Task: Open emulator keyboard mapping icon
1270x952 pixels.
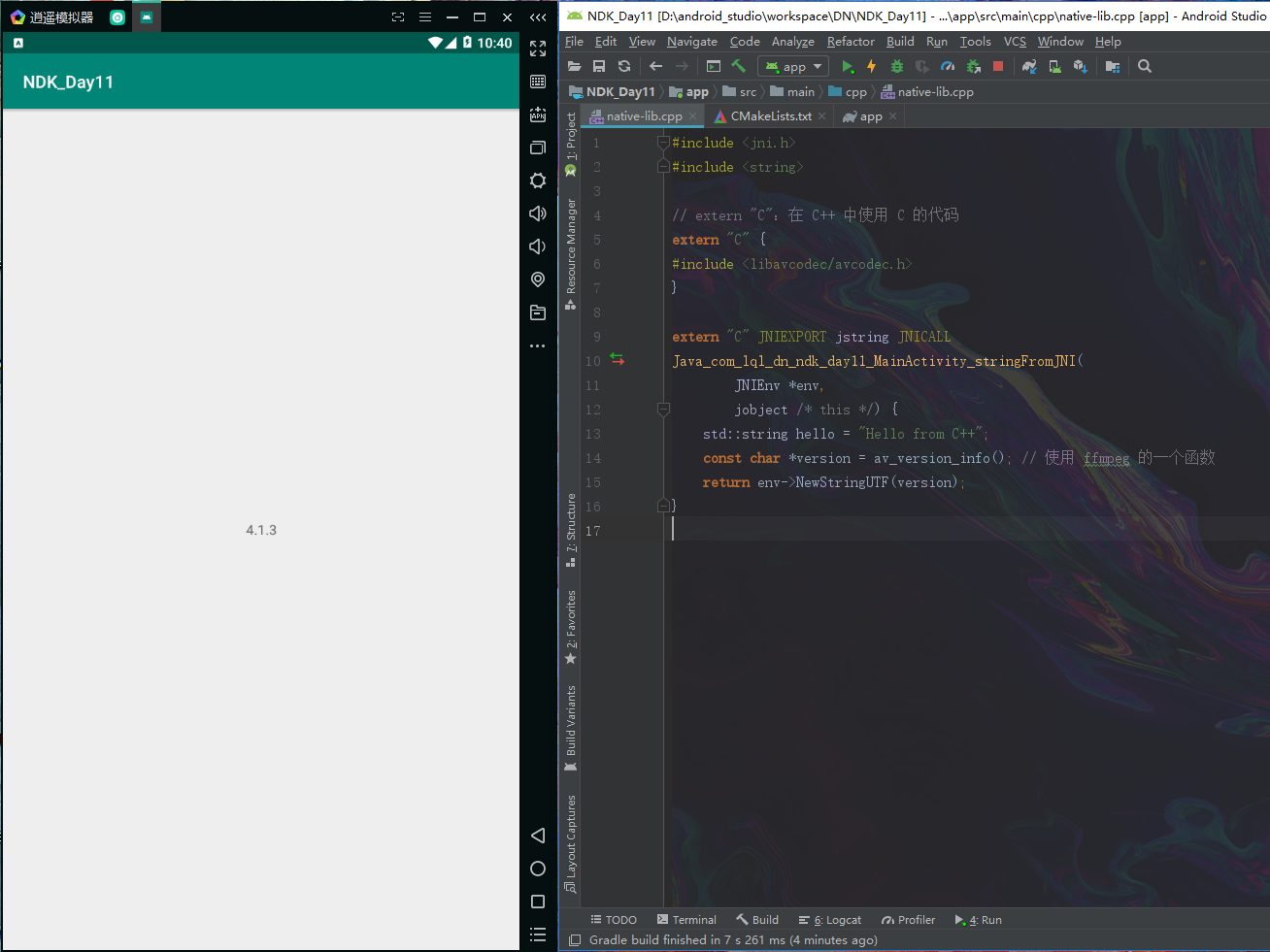Action: coord(538,82)
